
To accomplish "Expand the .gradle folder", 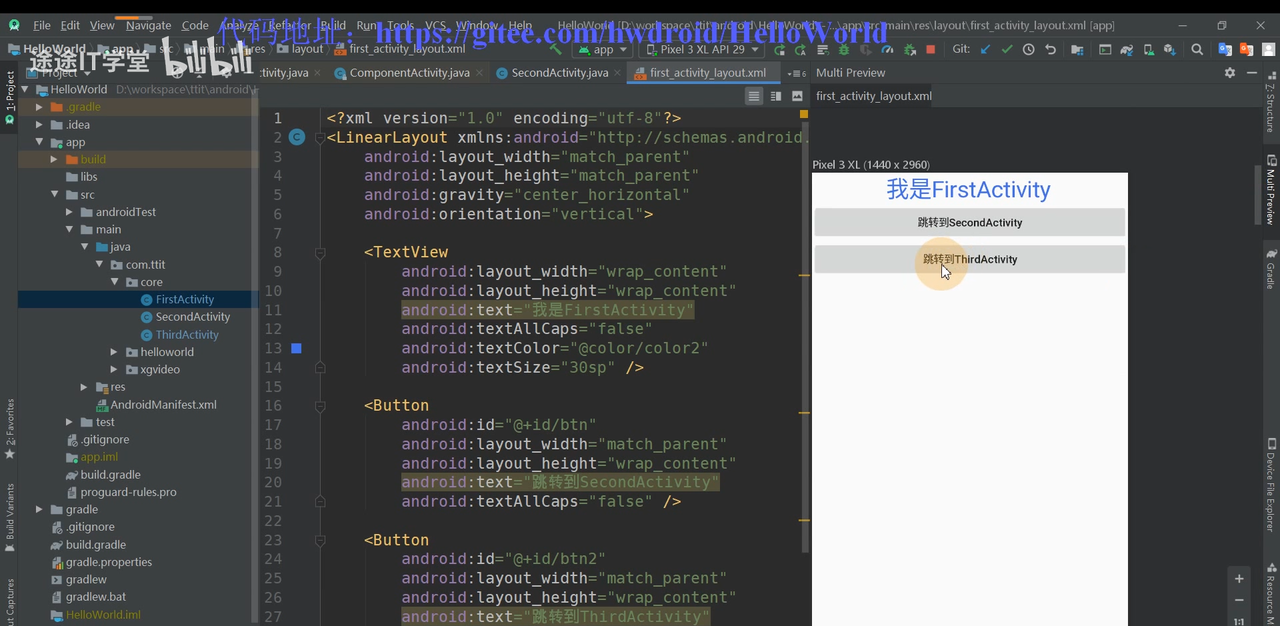I will tap(40, 107).
